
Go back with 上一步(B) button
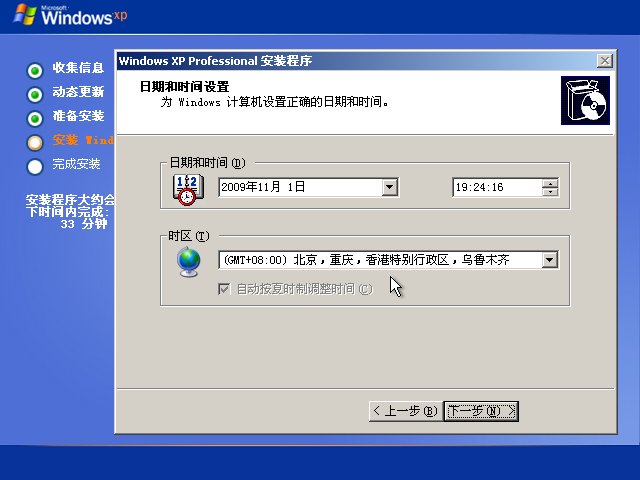405,411
